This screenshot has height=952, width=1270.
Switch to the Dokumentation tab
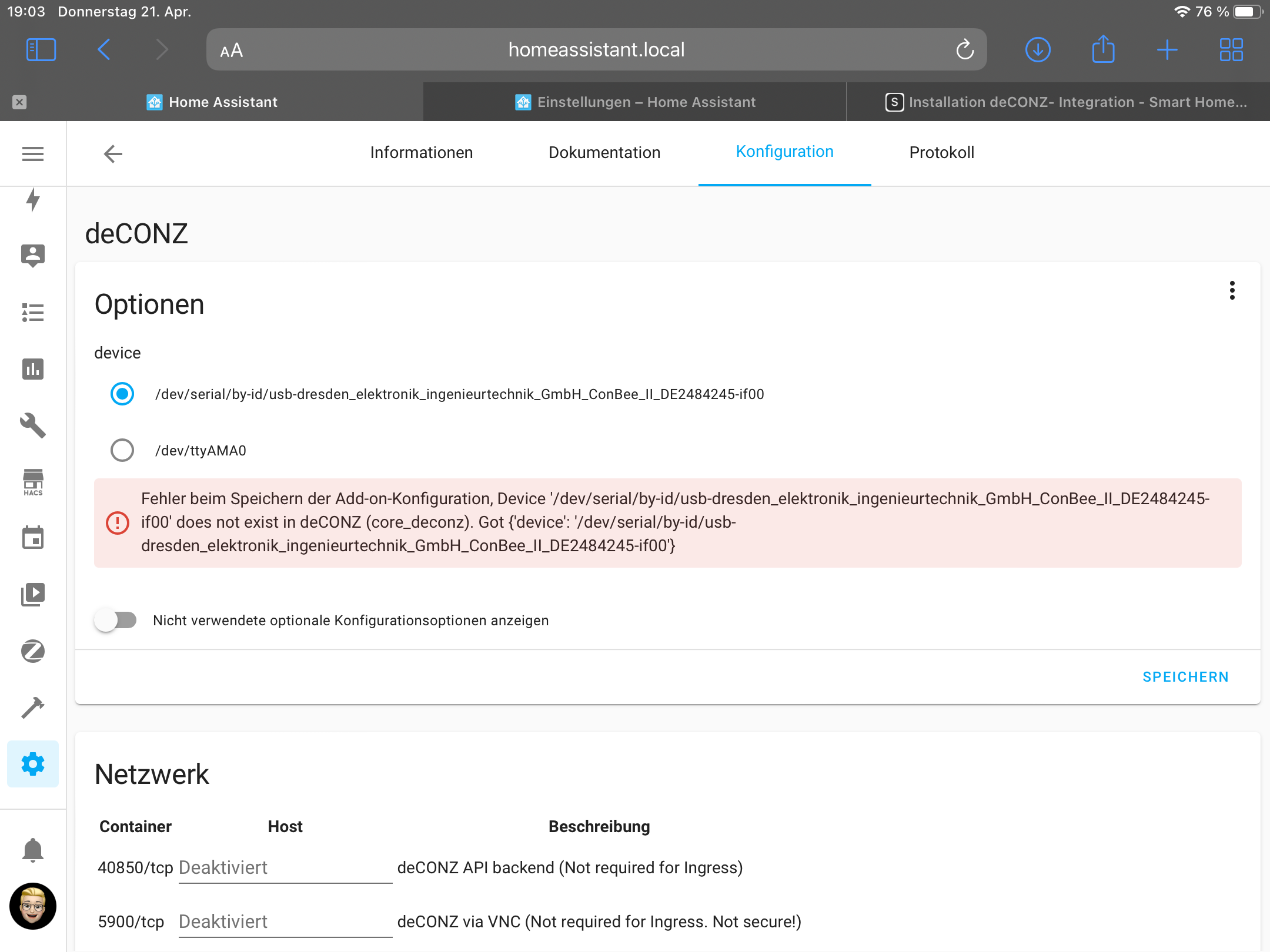tap(604, 153)
